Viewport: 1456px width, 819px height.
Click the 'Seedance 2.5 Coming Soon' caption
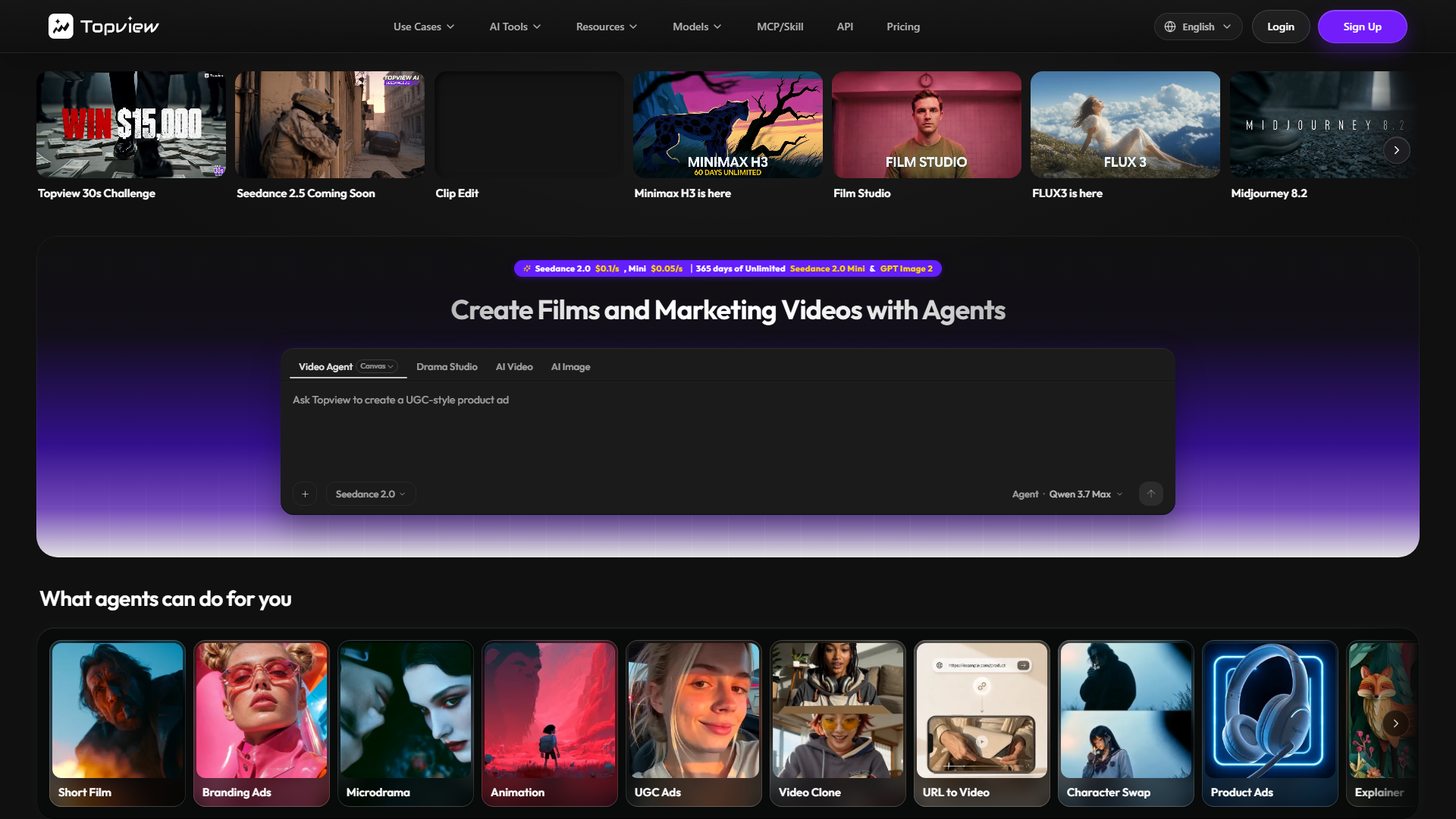pos(306,193)
